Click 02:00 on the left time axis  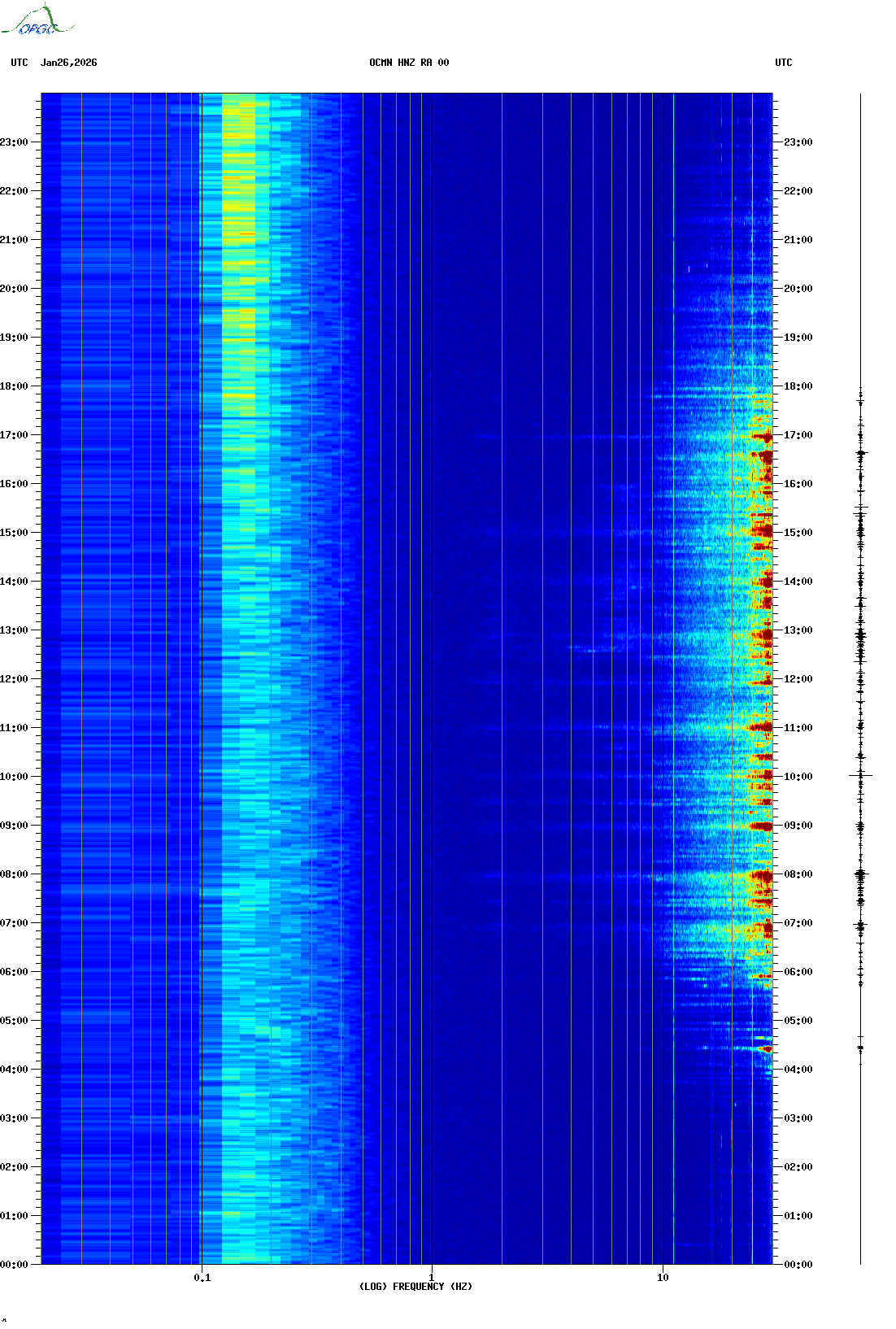click(x=14, y=1167)
